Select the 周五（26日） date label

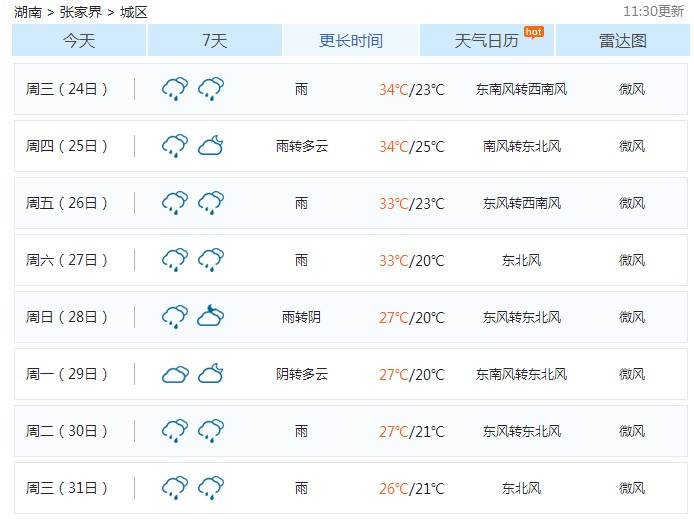(66, 203)
